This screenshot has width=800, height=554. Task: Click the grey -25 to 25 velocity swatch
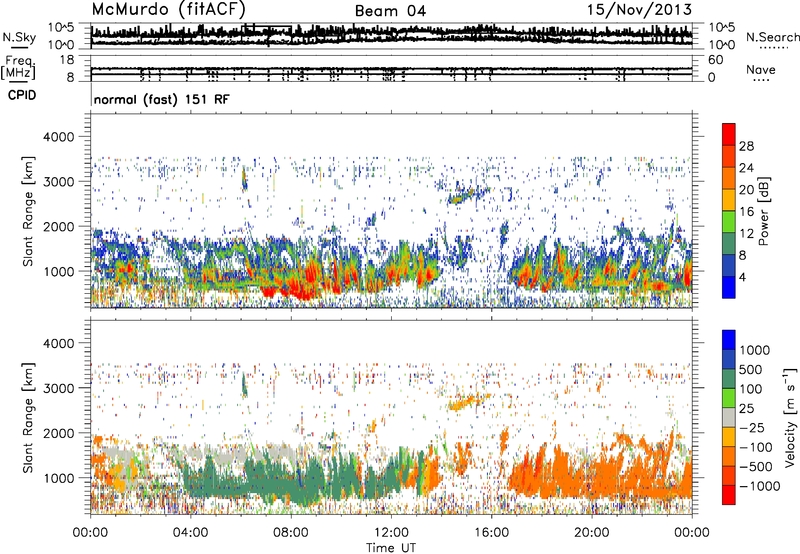(729, 417)
